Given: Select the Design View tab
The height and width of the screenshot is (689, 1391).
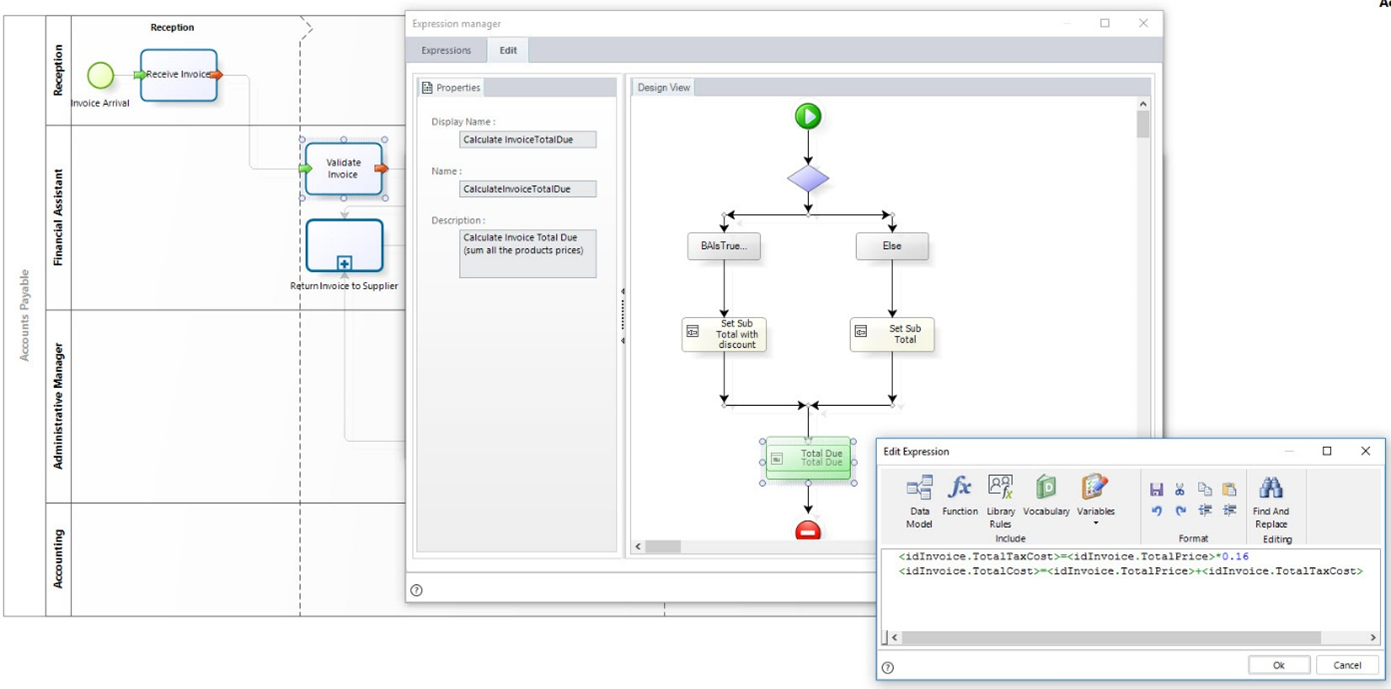Looking at the screenshot, I should [664, 88].
